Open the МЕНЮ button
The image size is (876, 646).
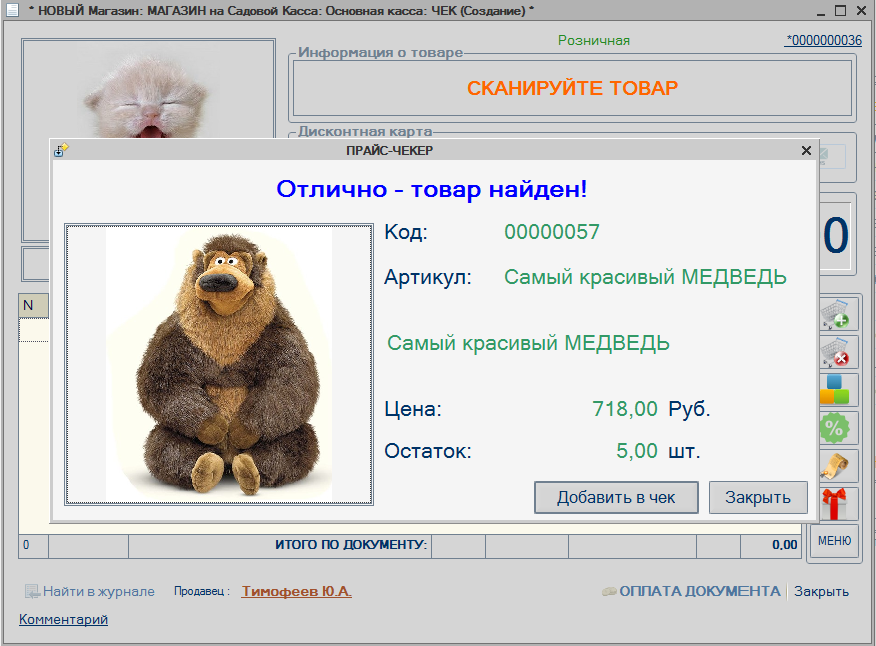coord(835,541)
